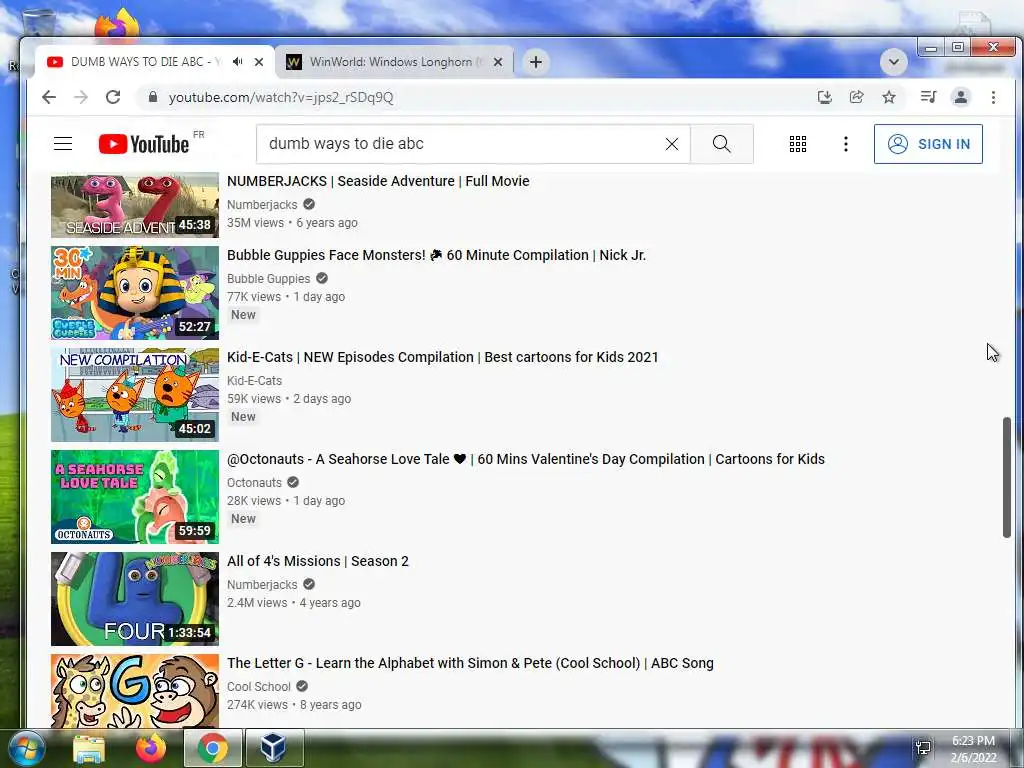The image size is (1024, 768).
Task: Expand the tab search dropdown arrow
Action: tap(893, 62)
